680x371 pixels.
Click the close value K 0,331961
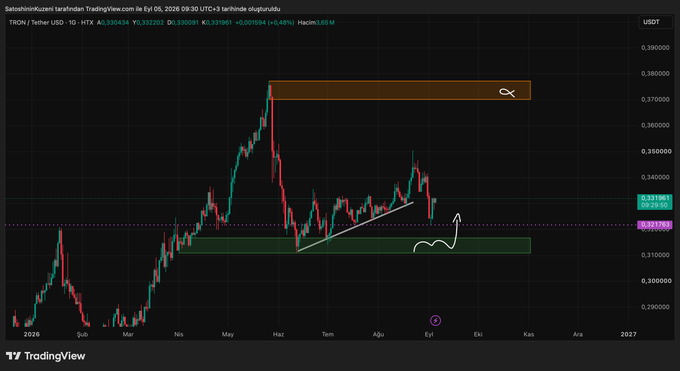click(x=217, y=23)
